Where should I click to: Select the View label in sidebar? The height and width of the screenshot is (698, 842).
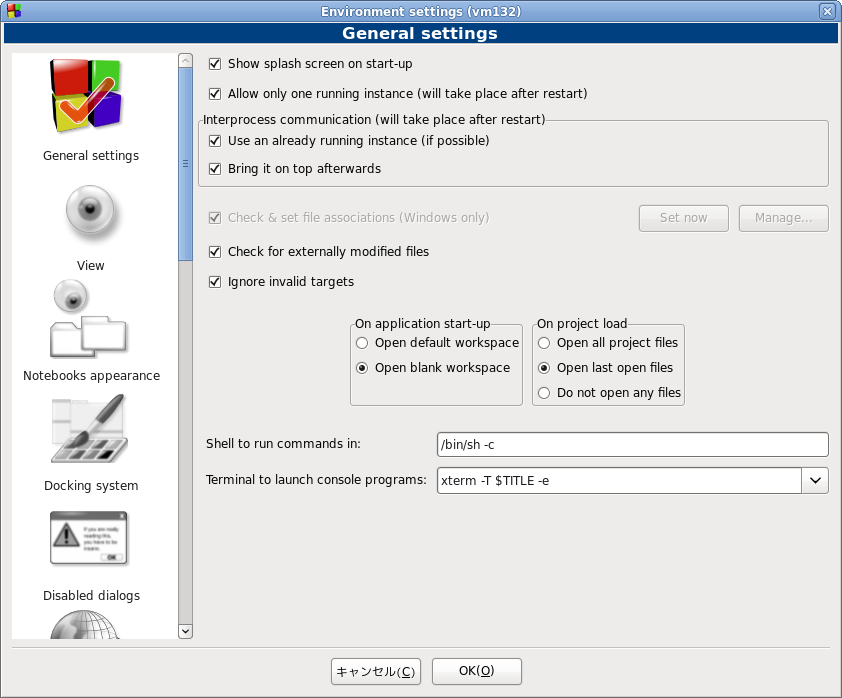coord(90,266)
